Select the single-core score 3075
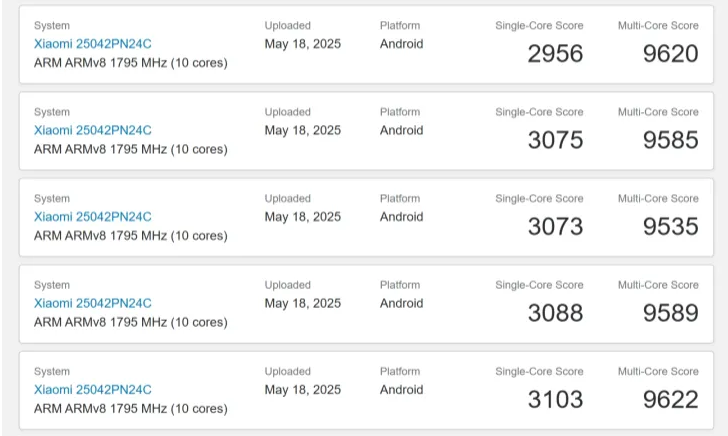 click(x=555, y=140)
